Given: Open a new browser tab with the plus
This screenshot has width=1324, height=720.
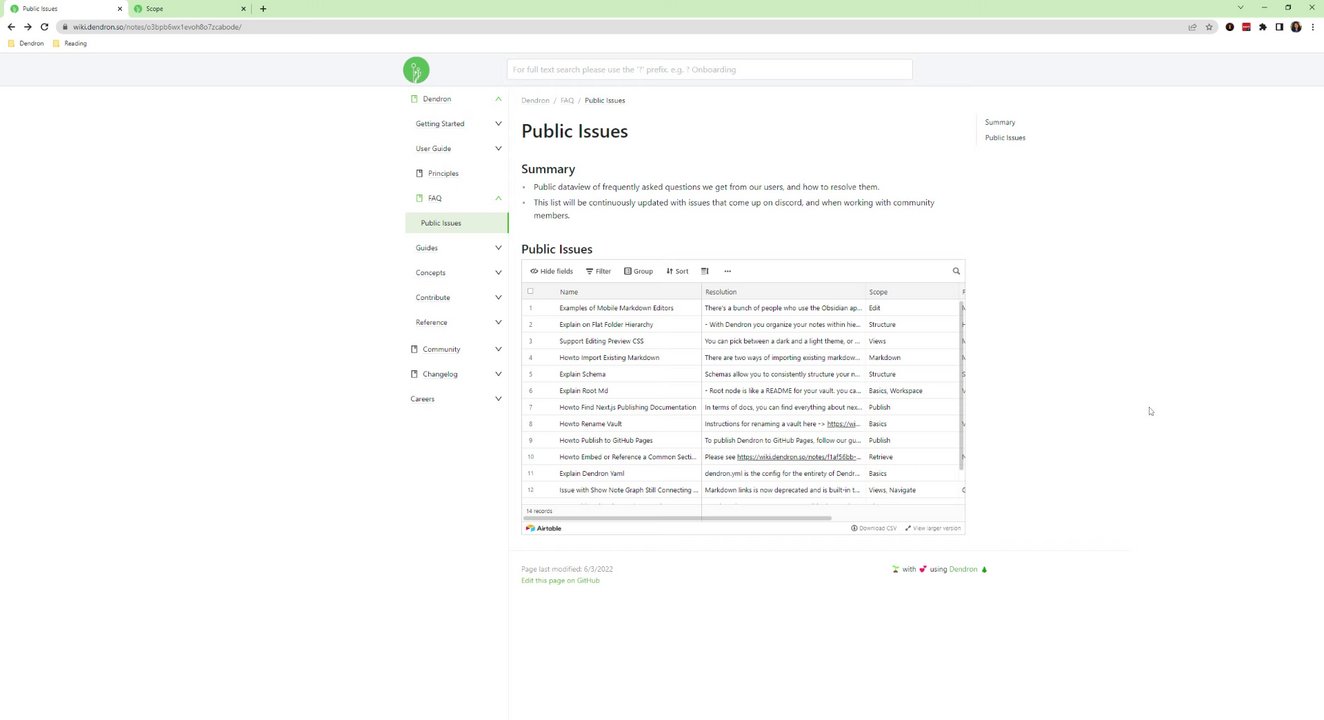Looking at the screenshot, I should [x=263, y=8].
